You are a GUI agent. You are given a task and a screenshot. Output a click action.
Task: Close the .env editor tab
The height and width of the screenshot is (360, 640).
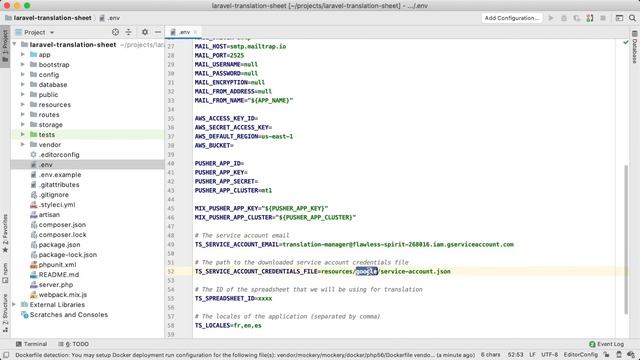pos(196,32)
